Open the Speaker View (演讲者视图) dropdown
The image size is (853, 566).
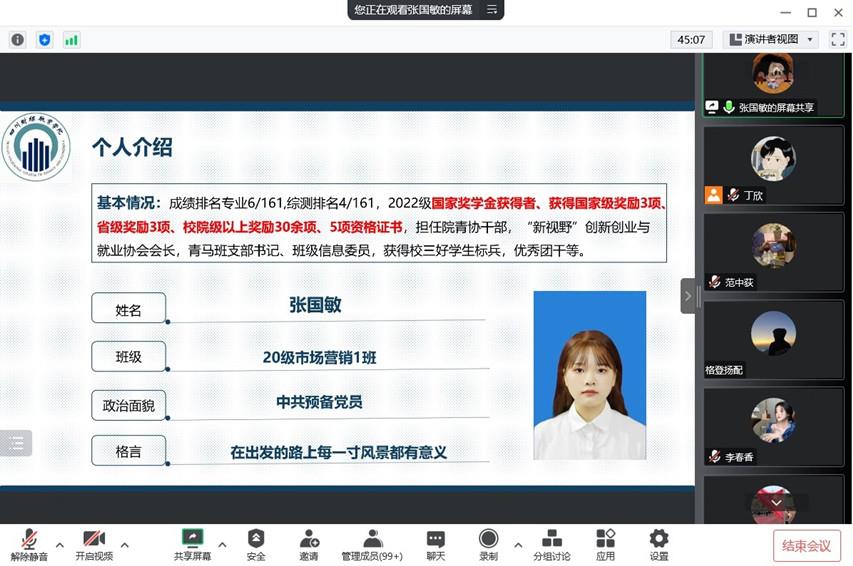pyautogui.click(x=770, y=40)
